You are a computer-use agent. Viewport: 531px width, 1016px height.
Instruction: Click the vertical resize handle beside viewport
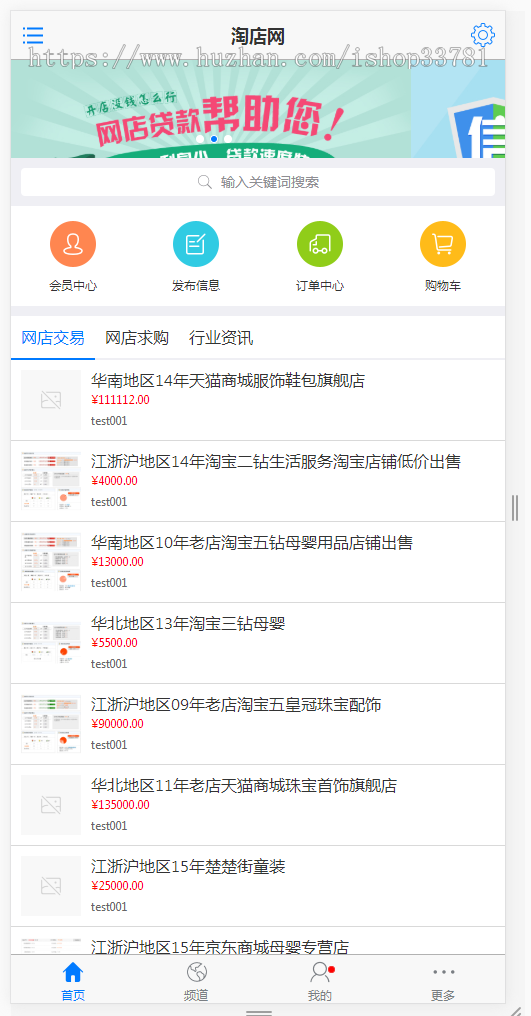point(515,508)
